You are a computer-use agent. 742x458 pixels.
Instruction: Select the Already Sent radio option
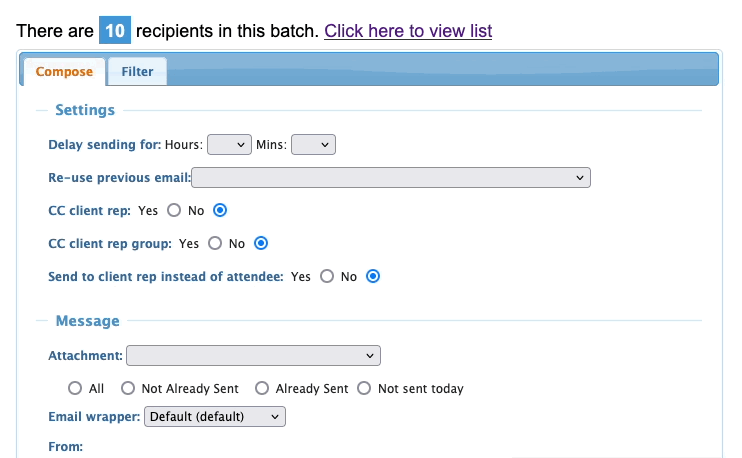(262, 388)
